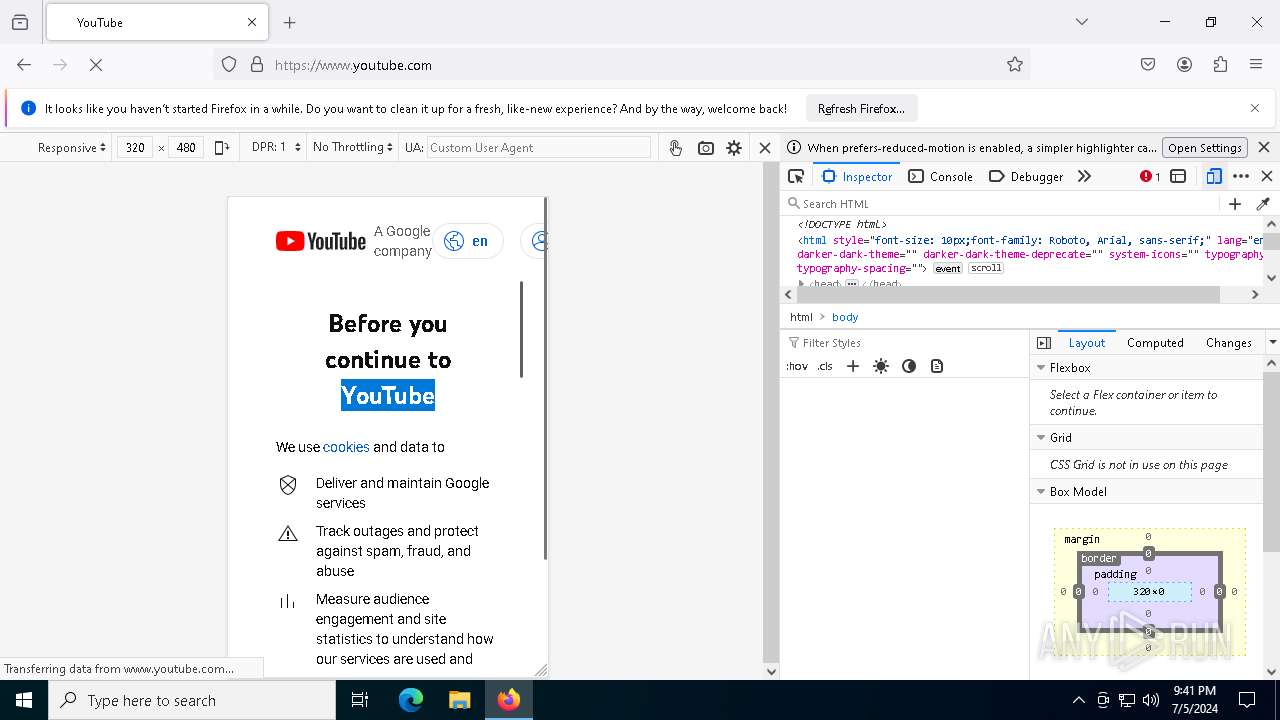The width and height of the screenshot is (1280, 720).
Task: Open the No Throttling dropdown
Action: click(352, 147)
